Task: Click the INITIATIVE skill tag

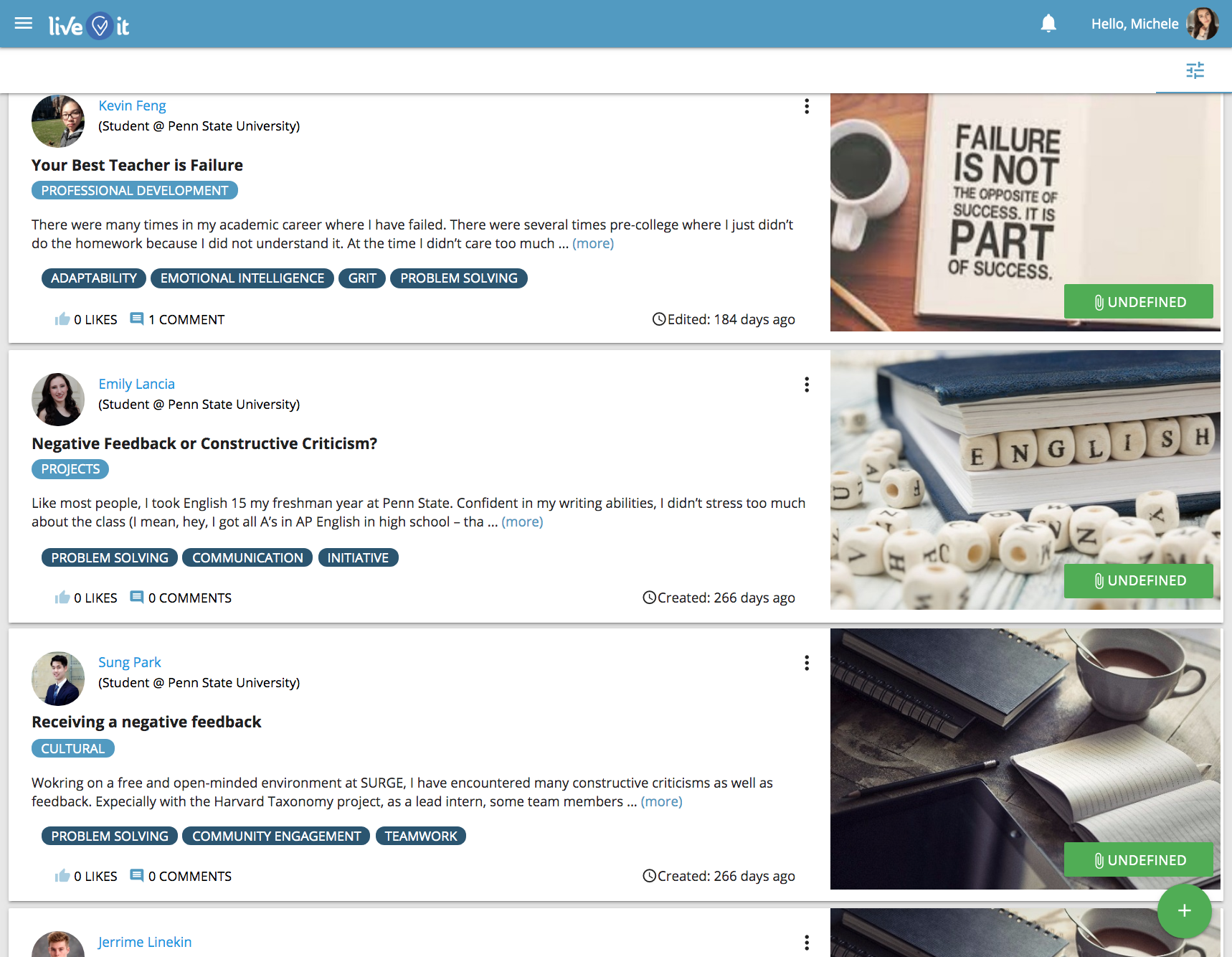Action: coord(358,557)
